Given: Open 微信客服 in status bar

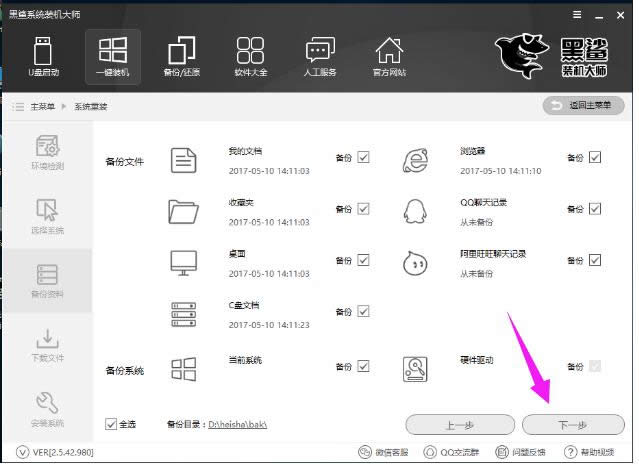Looking at the screenshot, I should (x=383, y=452).
